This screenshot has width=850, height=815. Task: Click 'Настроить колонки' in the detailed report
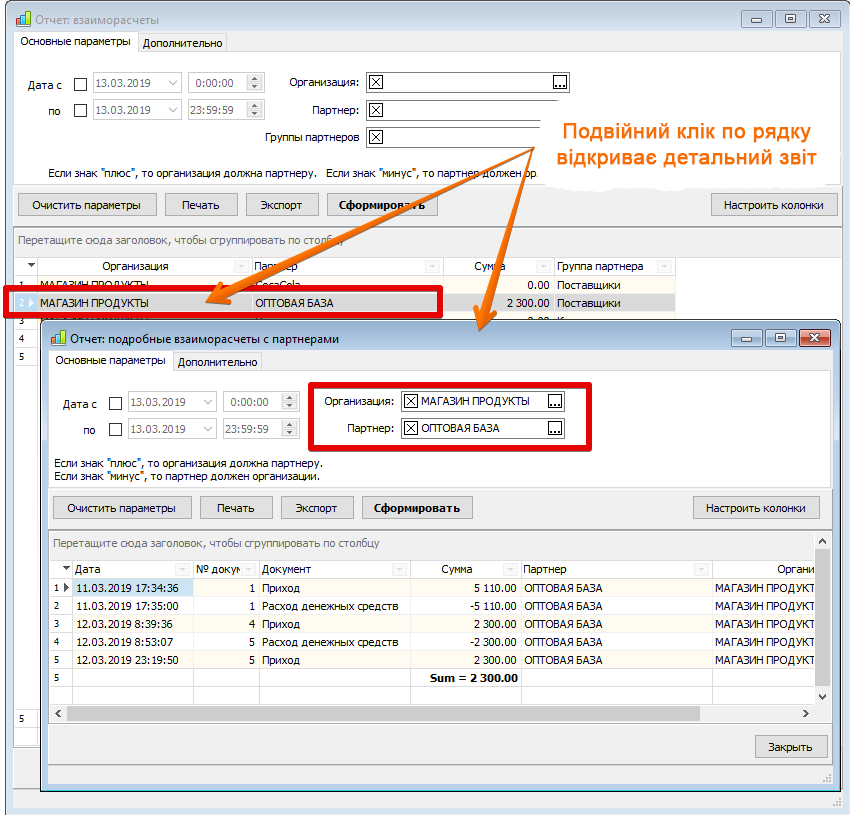(756, 508)
